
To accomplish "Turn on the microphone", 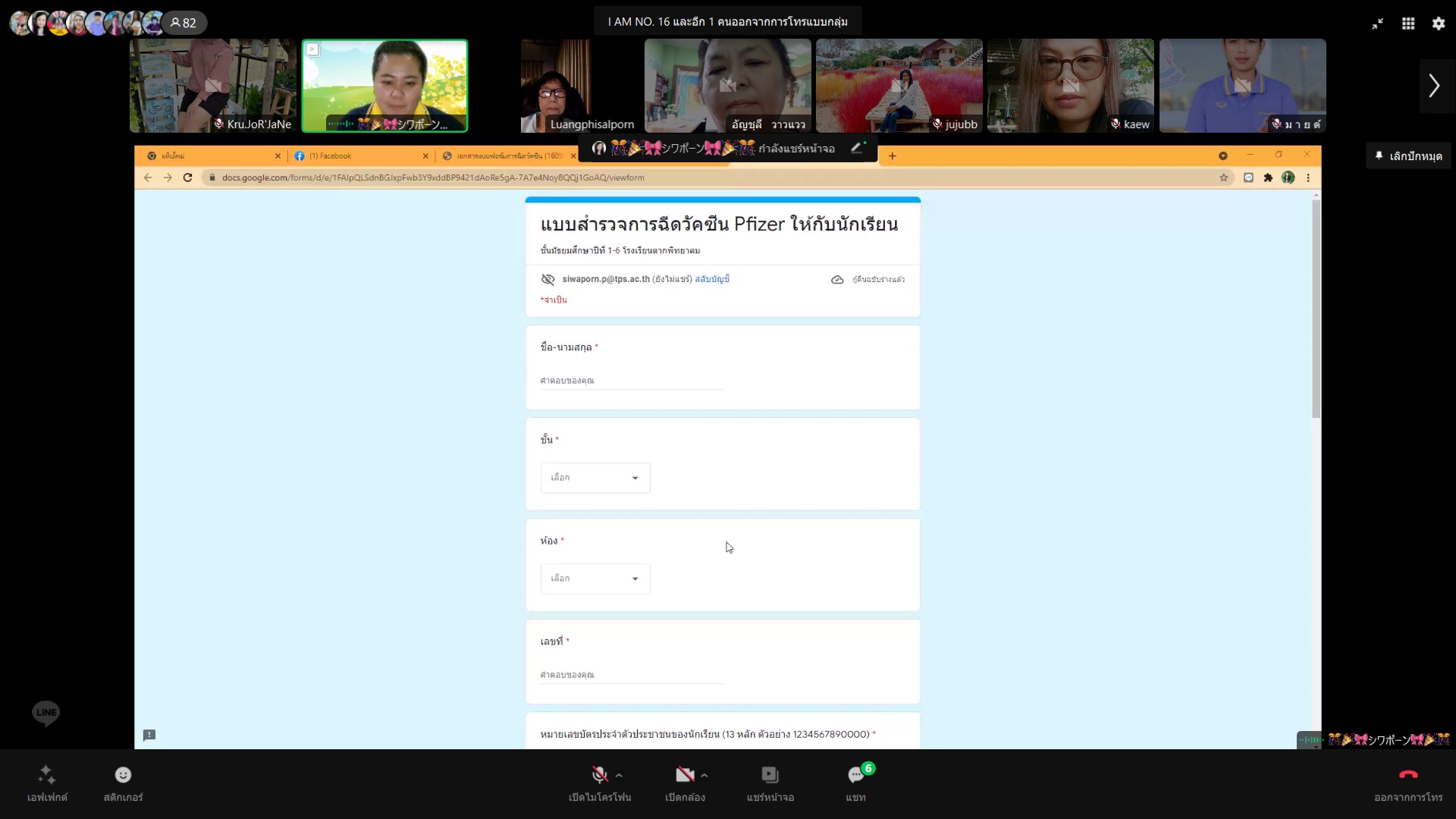I will coord(600,774).
